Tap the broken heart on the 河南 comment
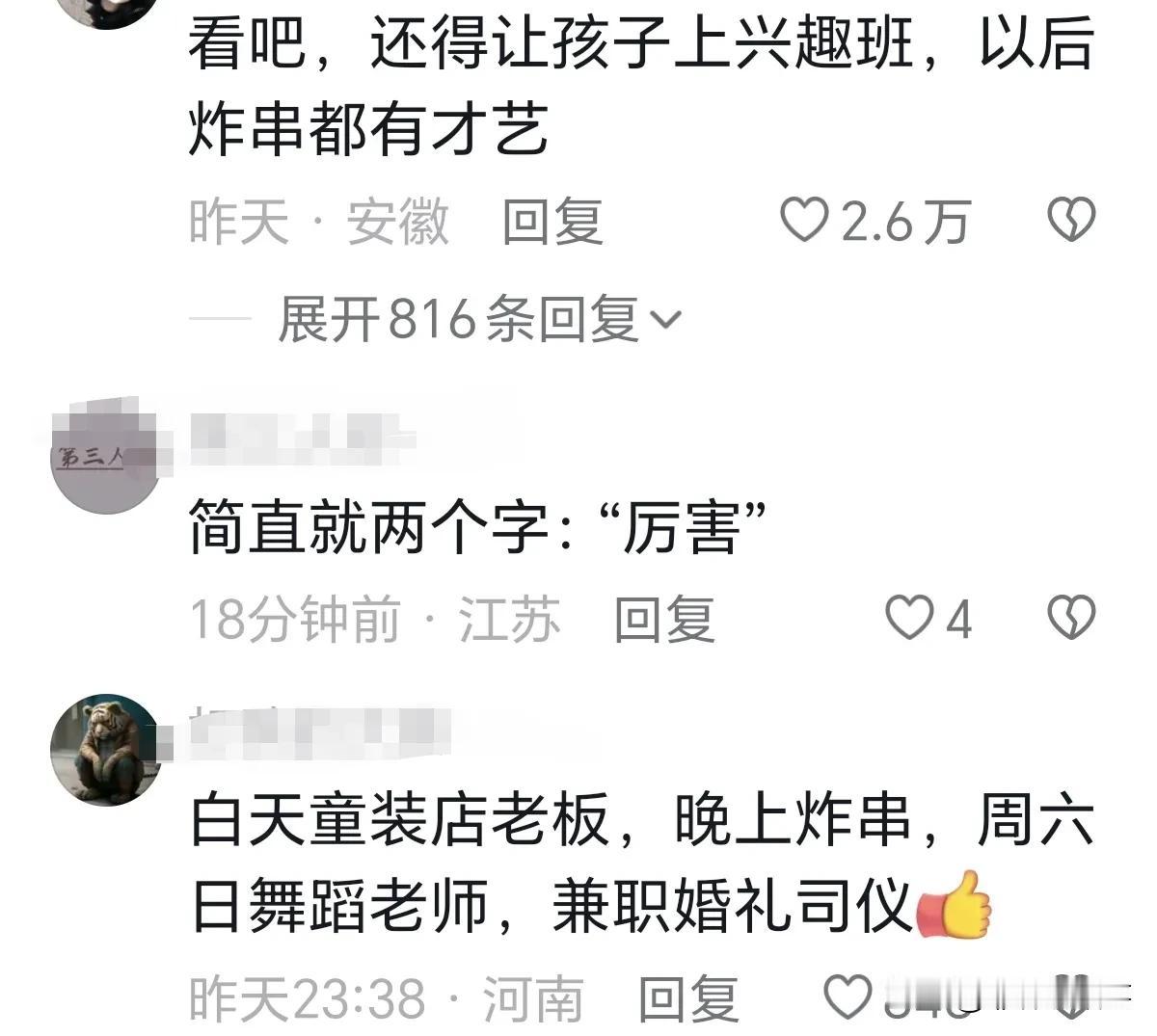 point(1071,997)
